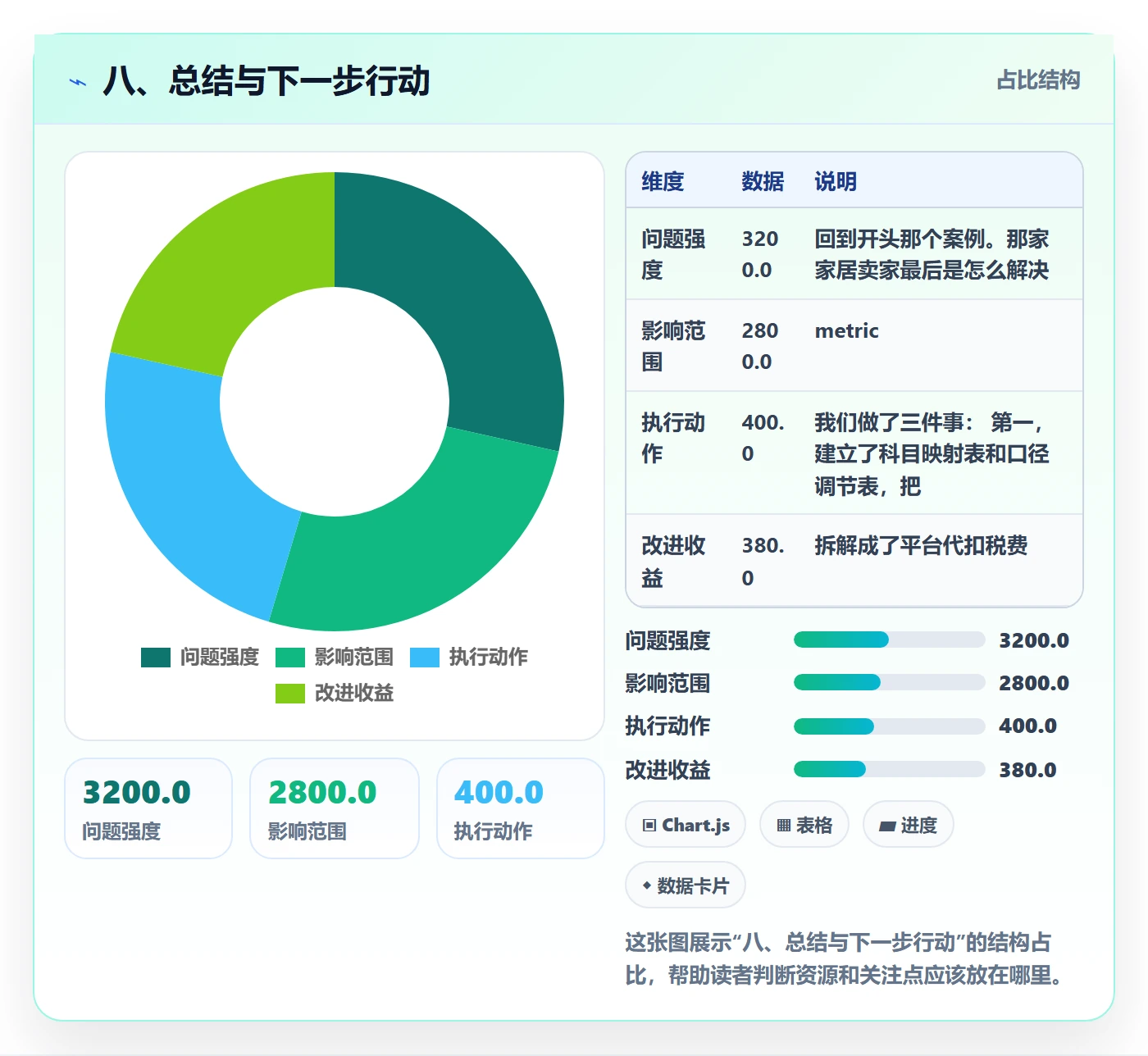Click the 数据卡片 chip
Screen dimensions: 1148x1056
coord(686,885)
